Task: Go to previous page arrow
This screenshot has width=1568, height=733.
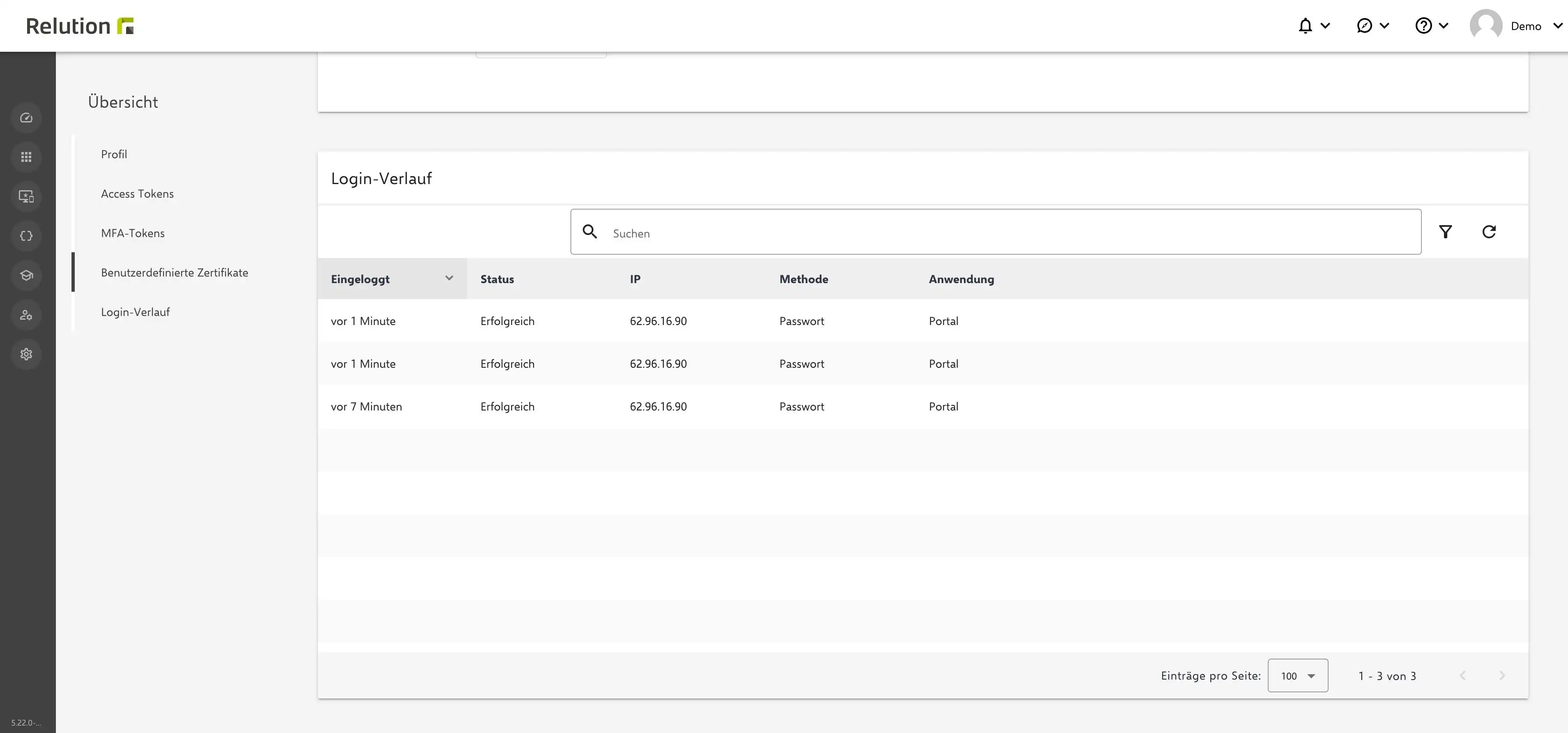Action: click(x=1463, y=676)
